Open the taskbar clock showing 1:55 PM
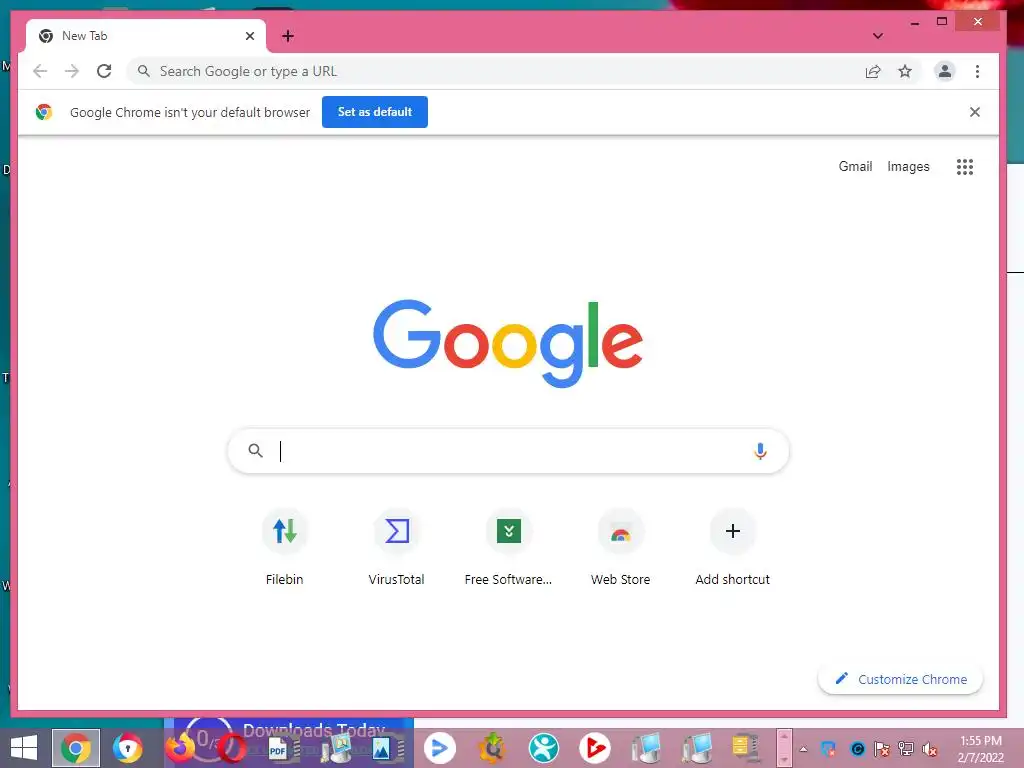The width and height of the screenshot is (1024, 768). [x=980, y=749]
